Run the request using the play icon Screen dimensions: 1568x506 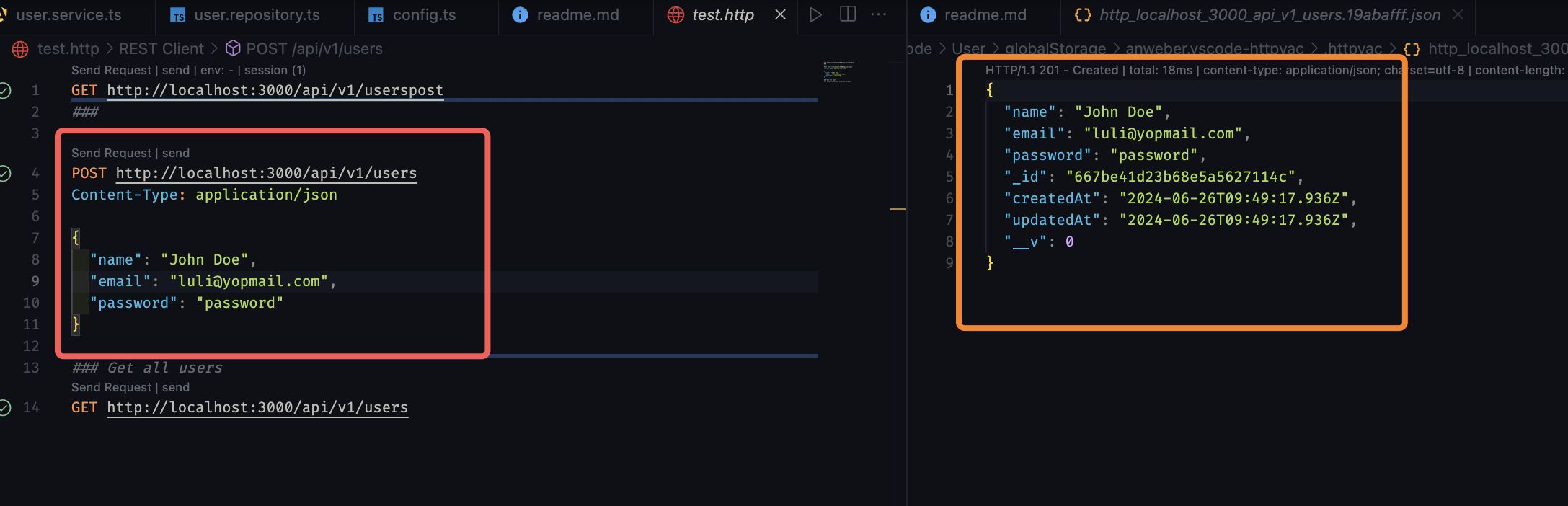(x=815, y=14)
